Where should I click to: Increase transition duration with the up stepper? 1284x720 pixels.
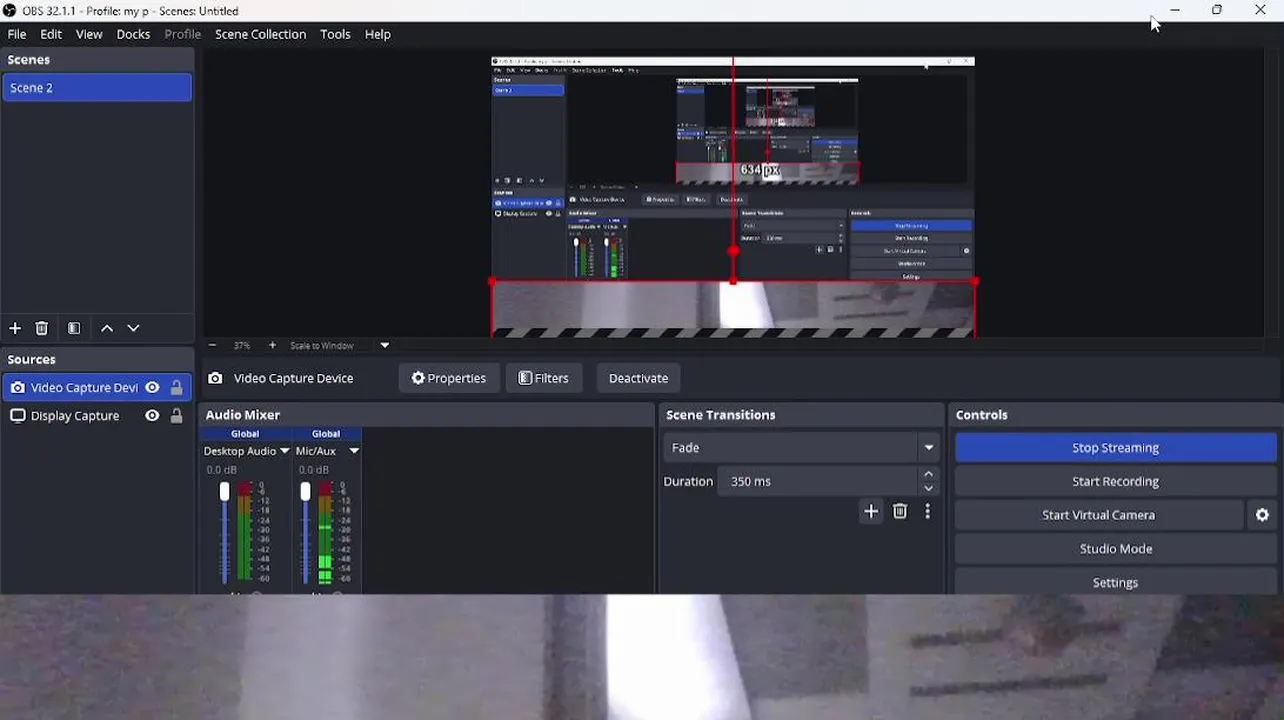(929, 474)
